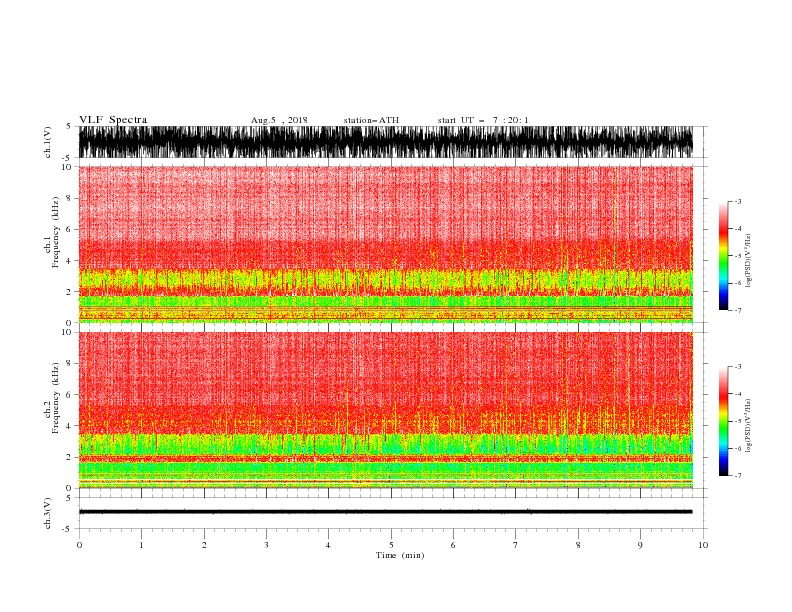This screenshot has width=792, height=612.
Task: Click the "VLF Spectra" title text
Action: [x=113, y=120]
